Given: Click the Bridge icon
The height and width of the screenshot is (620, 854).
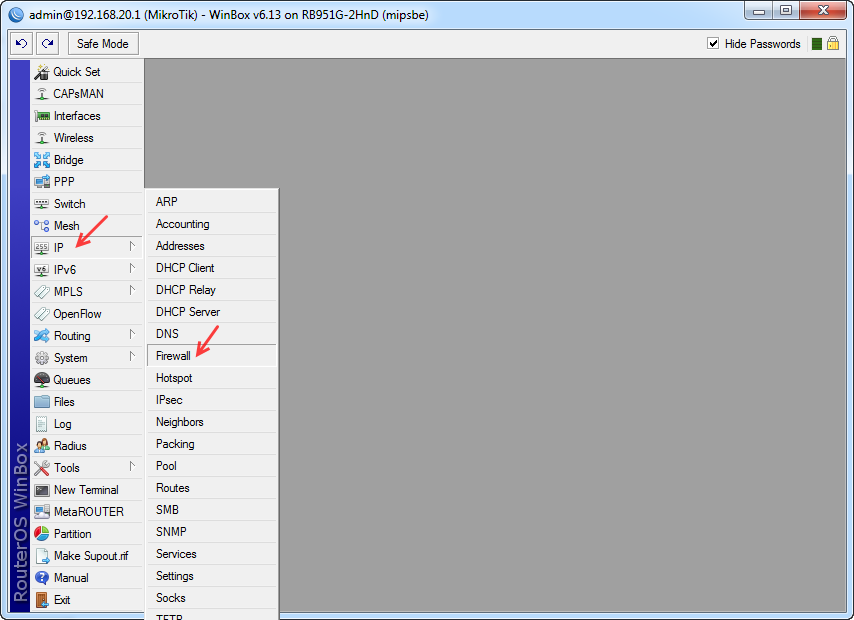Looking at the screenshot, I should point(42,160).
